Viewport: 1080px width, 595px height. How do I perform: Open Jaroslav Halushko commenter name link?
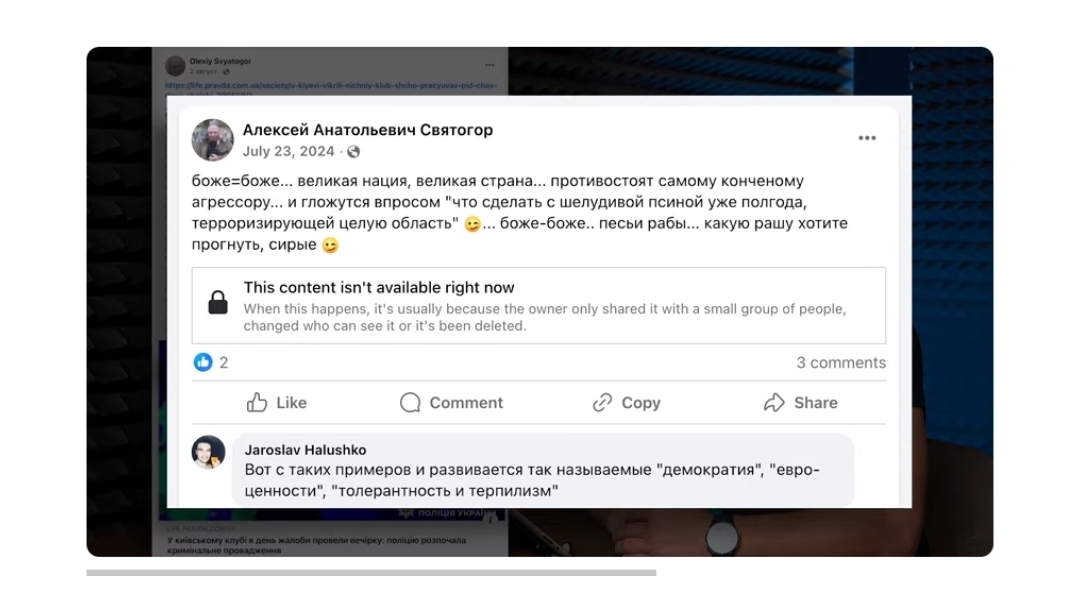coord(305,450)
